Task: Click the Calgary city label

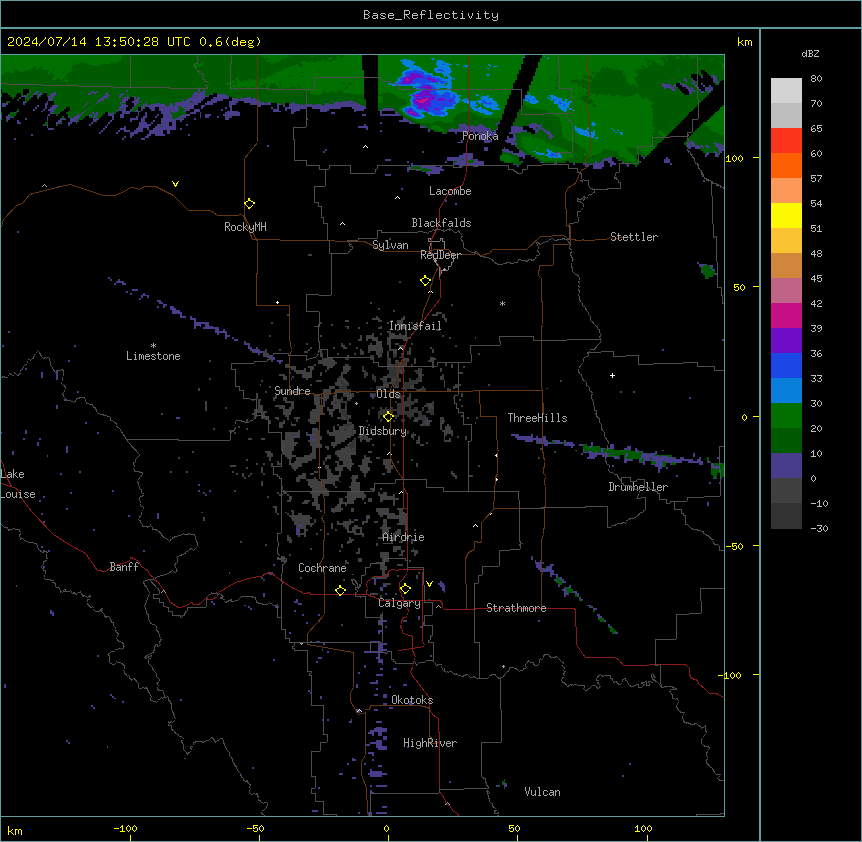Action: click(399, 603)
